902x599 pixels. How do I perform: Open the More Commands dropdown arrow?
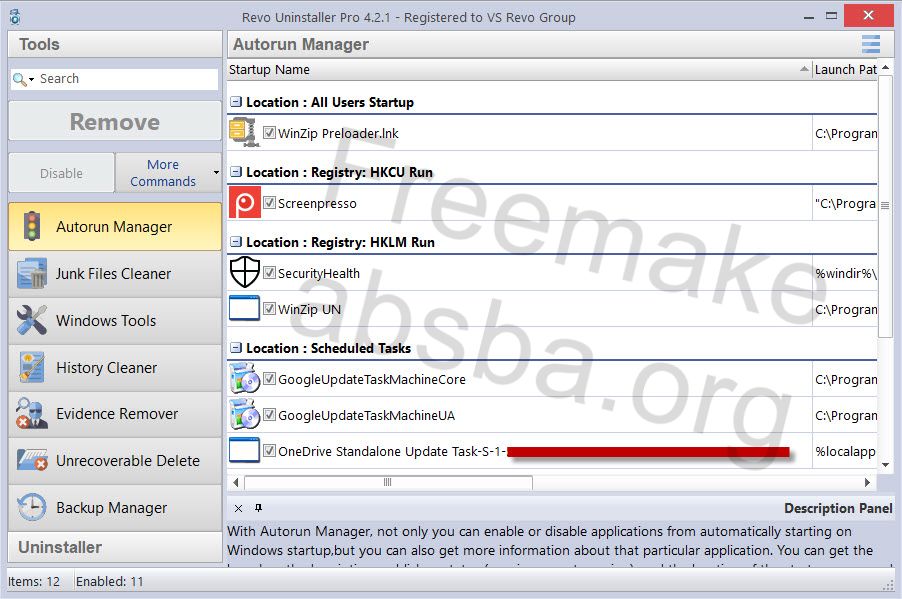coord(216,173)
